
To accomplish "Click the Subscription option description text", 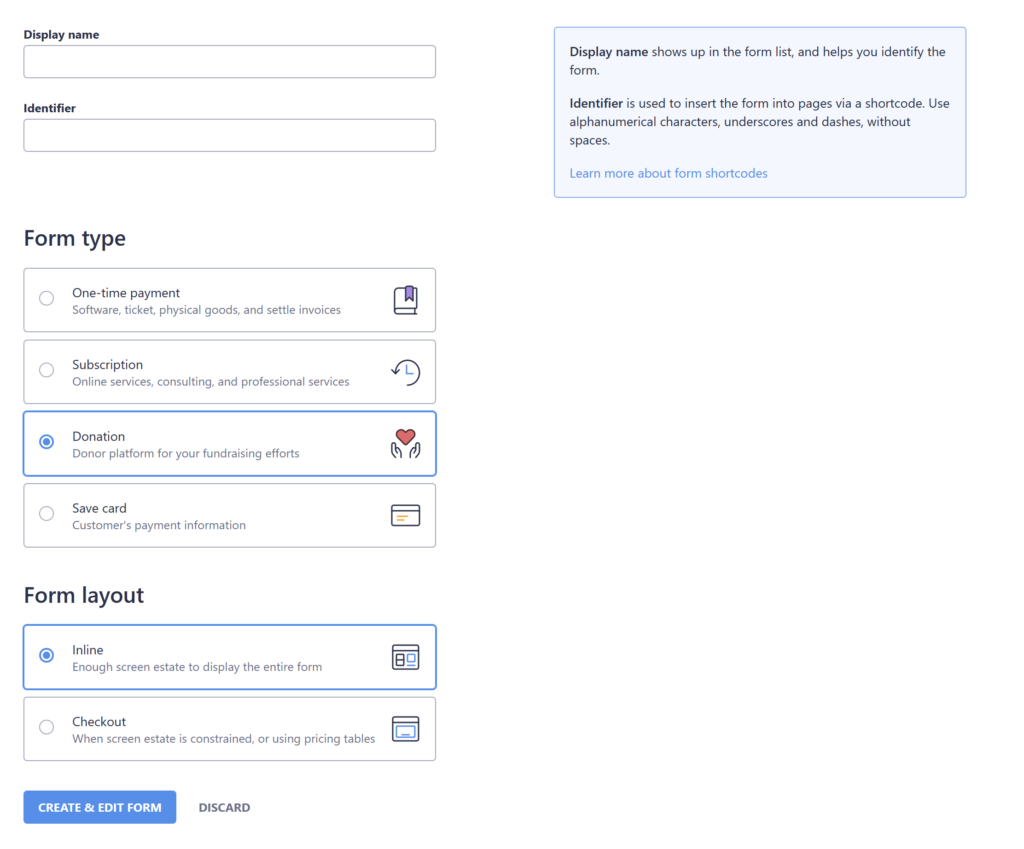I will 210,382.
